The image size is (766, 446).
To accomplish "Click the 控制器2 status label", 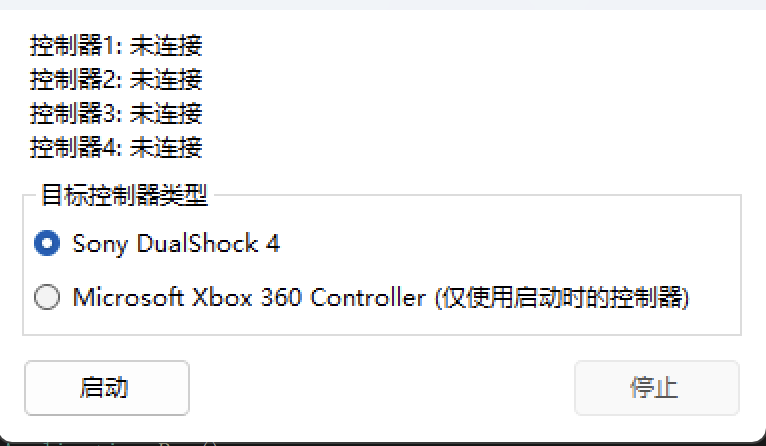I will 116,79.
